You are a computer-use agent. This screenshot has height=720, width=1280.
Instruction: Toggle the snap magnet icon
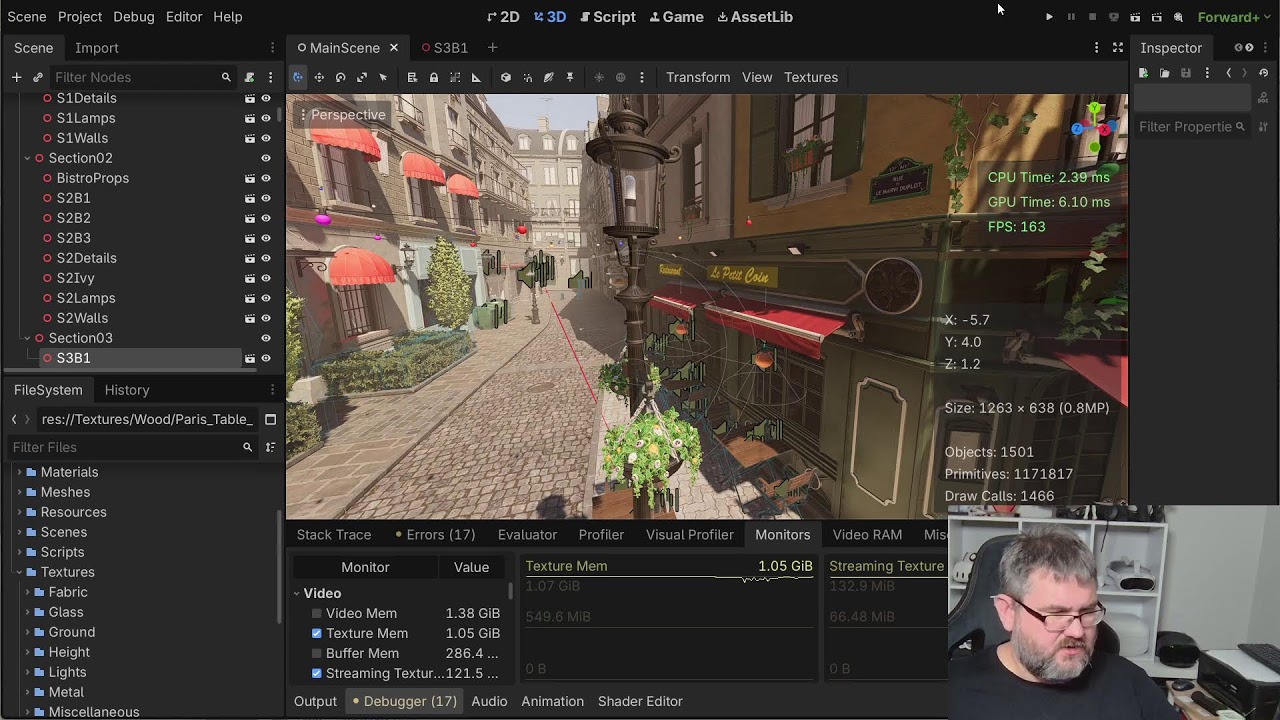[x=527, y=77]
